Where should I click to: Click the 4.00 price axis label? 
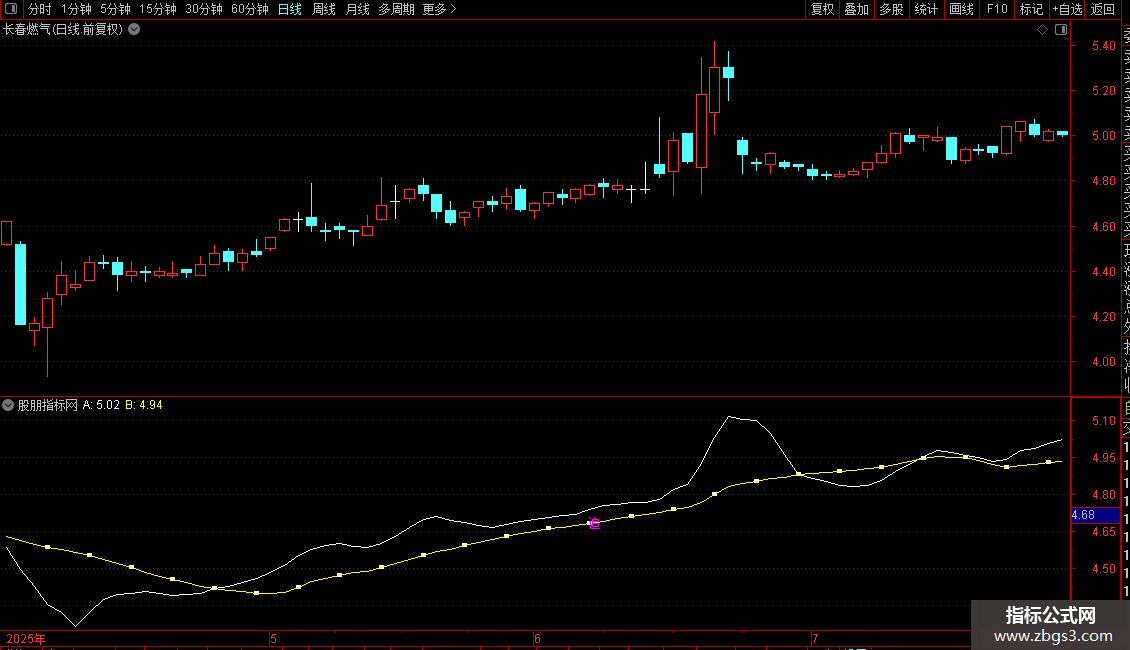point(1103,362)
